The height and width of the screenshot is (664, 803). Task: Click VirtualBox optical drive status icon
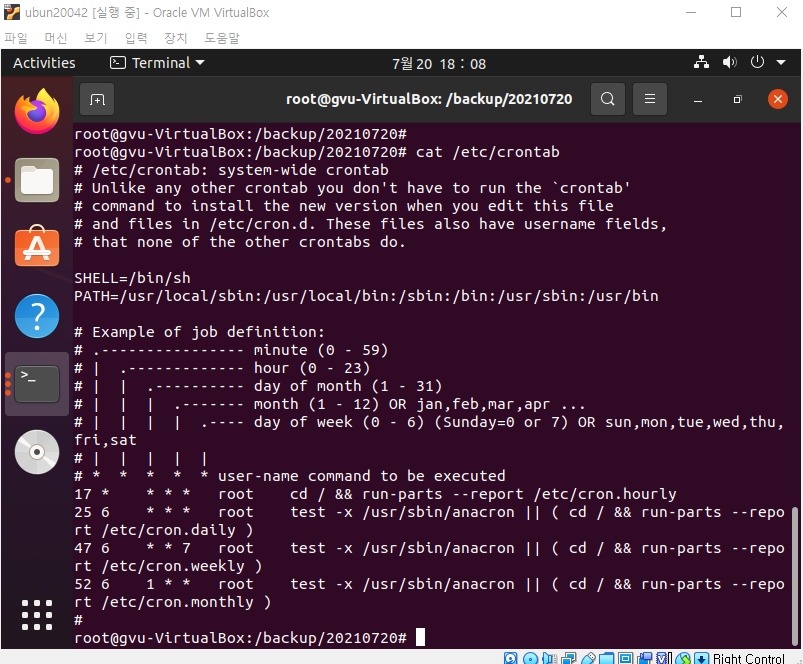click(x=531, y=658)
